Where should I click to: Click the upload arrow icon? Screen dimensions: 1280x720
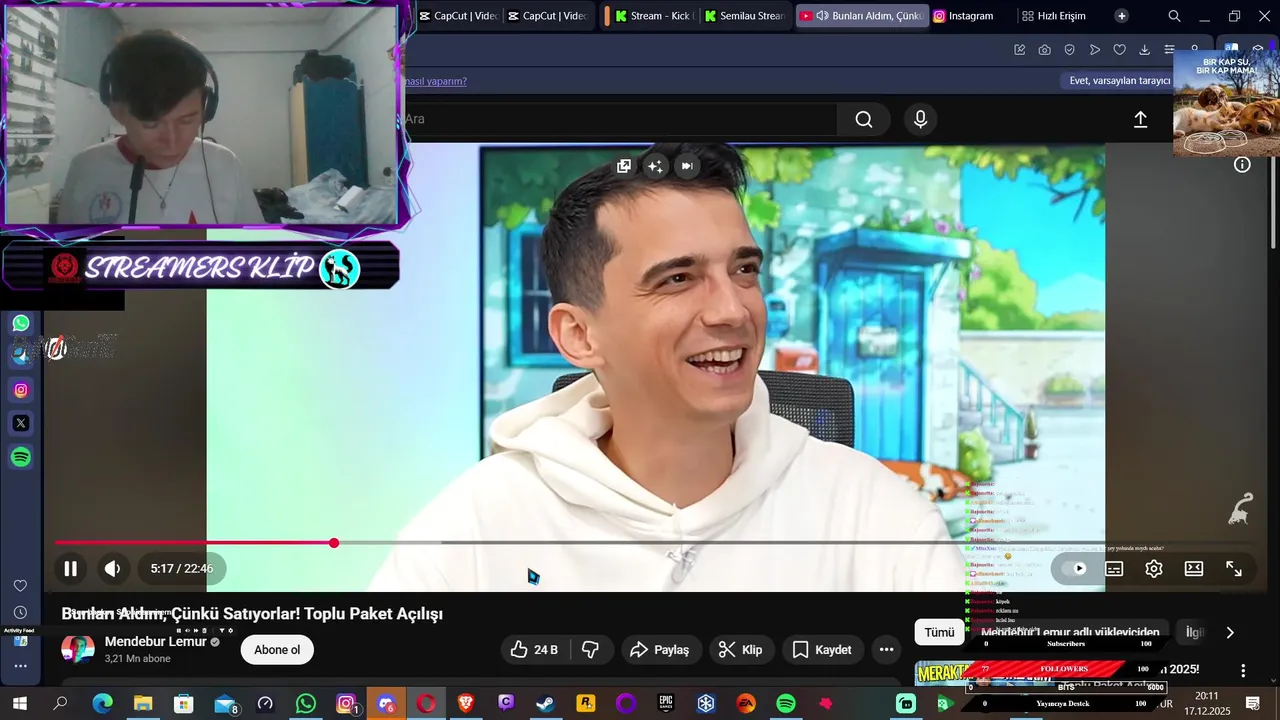1140,120
